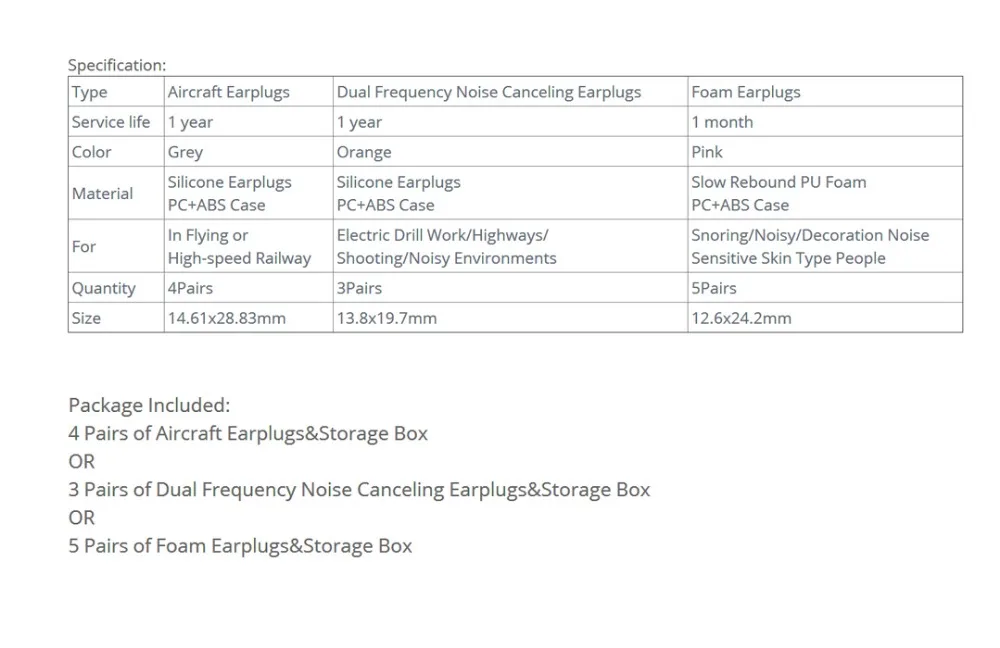The height and width of the screenshot is (648, 1000).
Task: Select the '5Pairs' quantity cell
Action: (825, 288)
